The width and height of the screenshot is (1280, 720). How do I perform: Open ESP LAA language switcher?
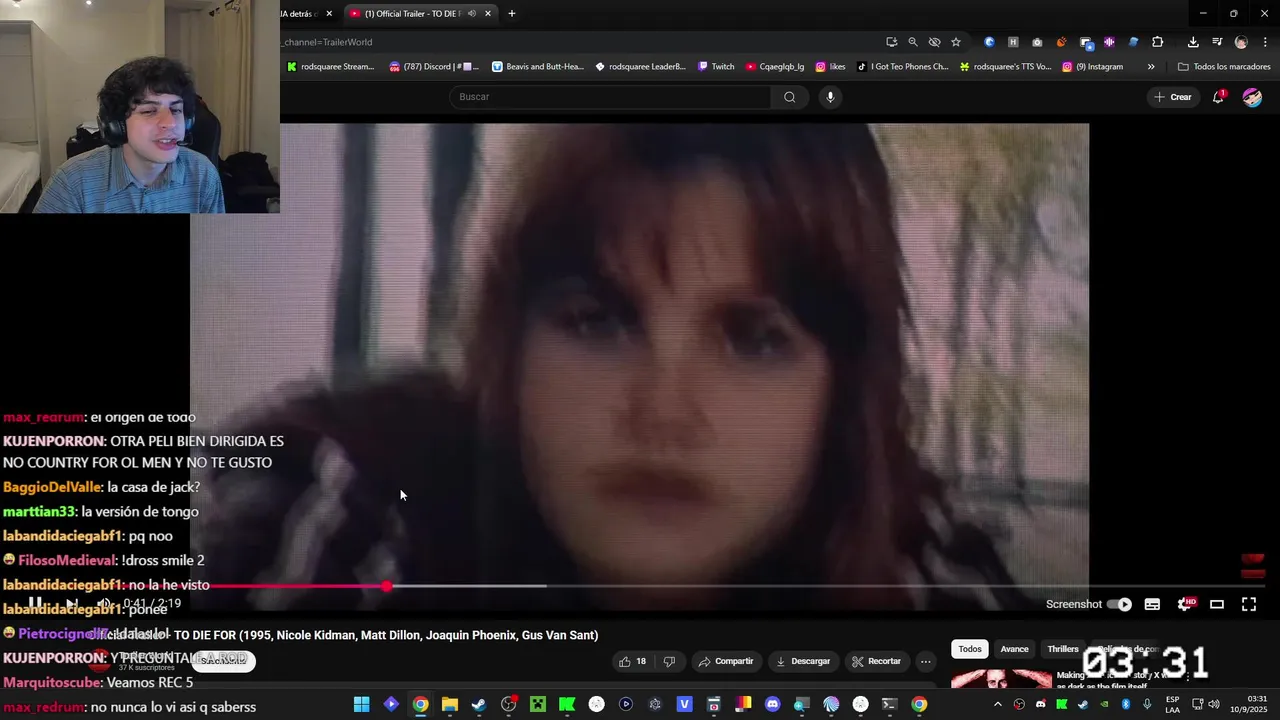pos(1172,704)
